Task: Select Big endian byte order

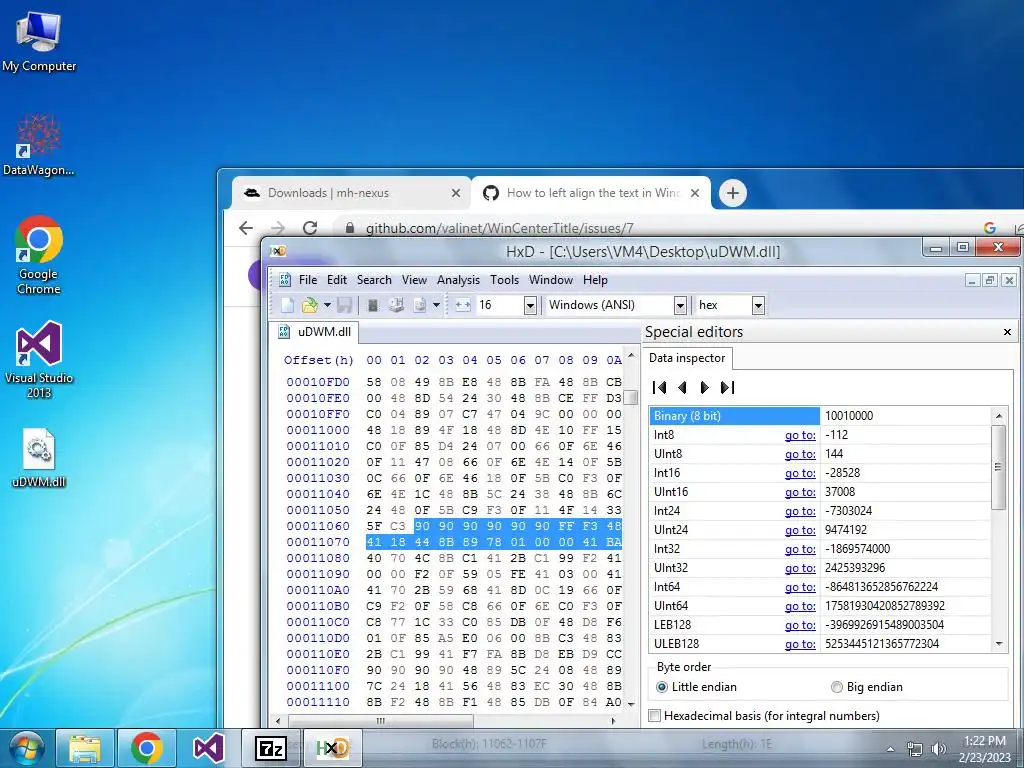Action: tap(867, 687)
